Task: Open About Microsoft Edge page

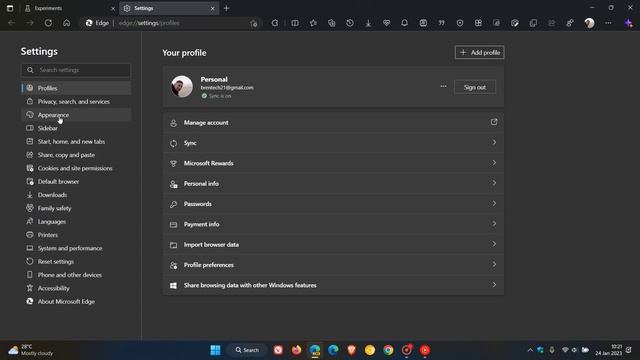Action: (x=76, y=302)
